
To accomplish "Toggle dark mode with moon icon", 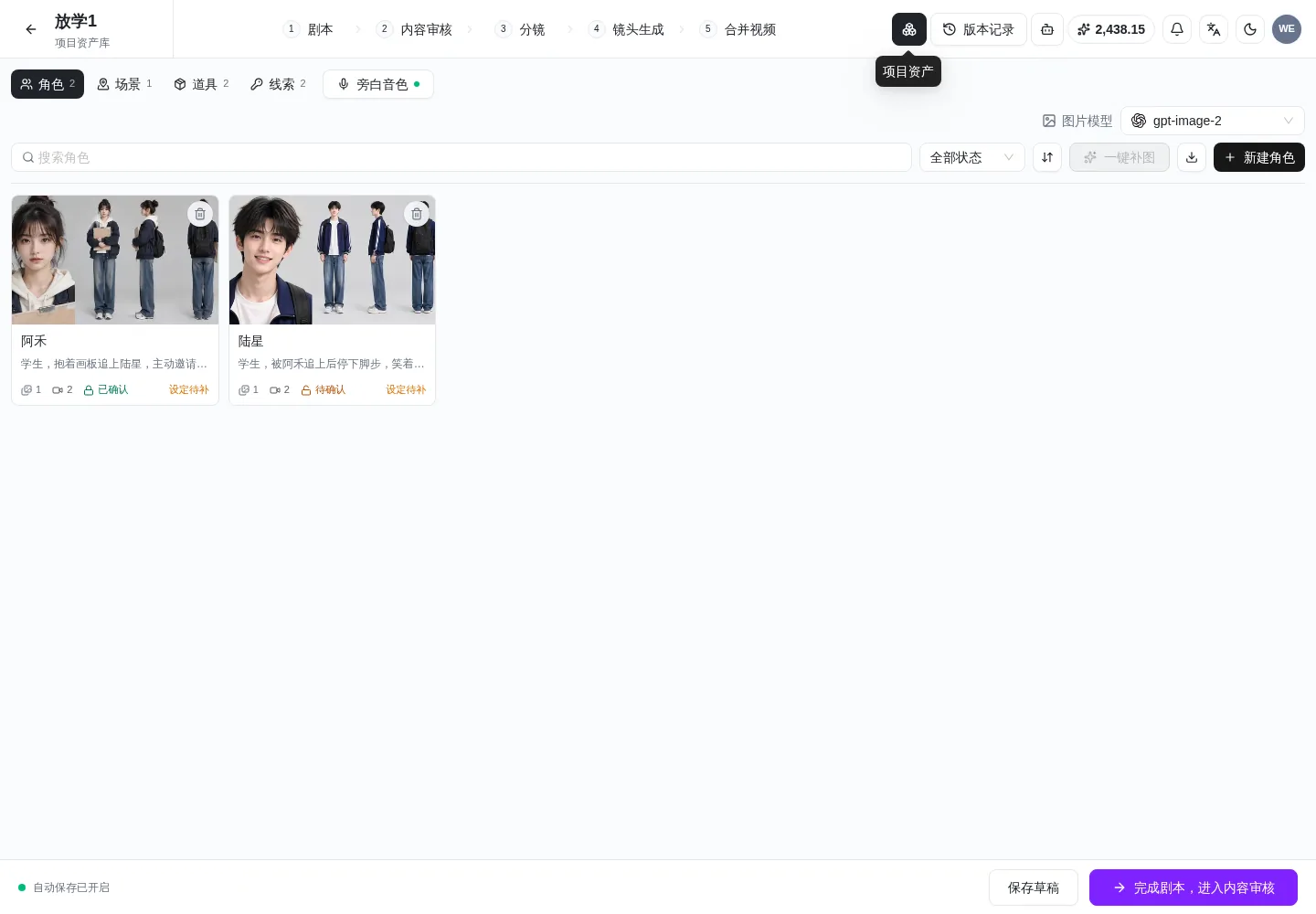I will click(x=1250, y=29).
